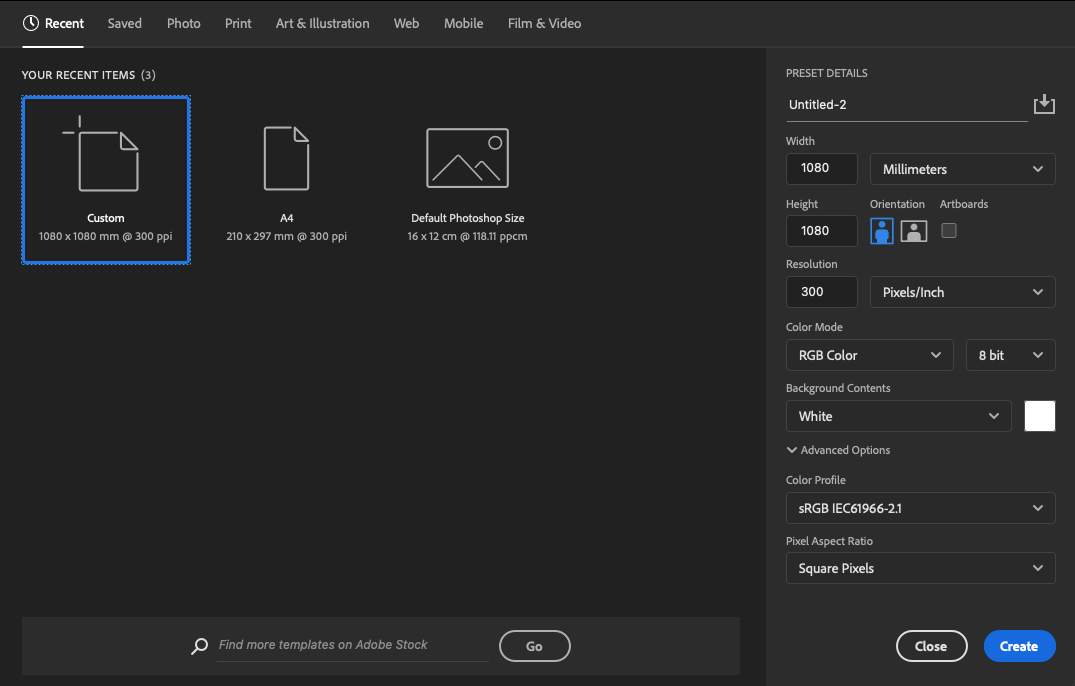Expand the RGB Color mode dropdown
The height and width of the screenshot is (686, 1075).
(869, 355)
